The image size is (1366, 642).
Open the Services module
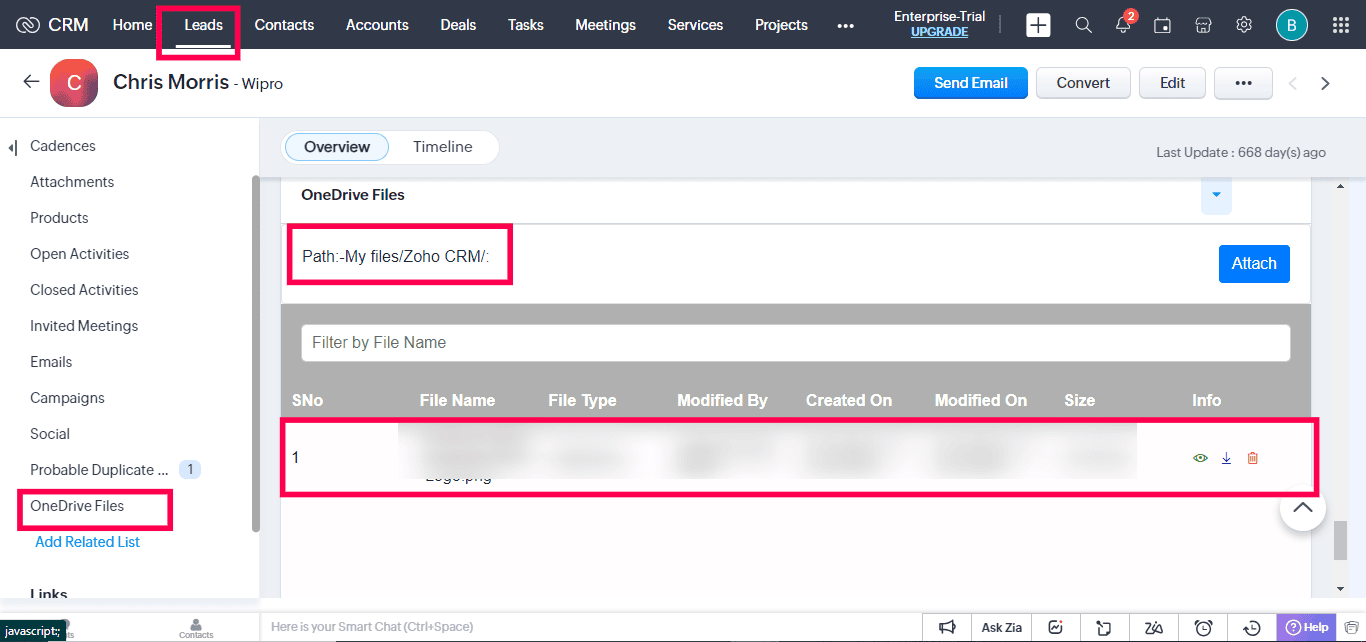click(x=695, y=25)
